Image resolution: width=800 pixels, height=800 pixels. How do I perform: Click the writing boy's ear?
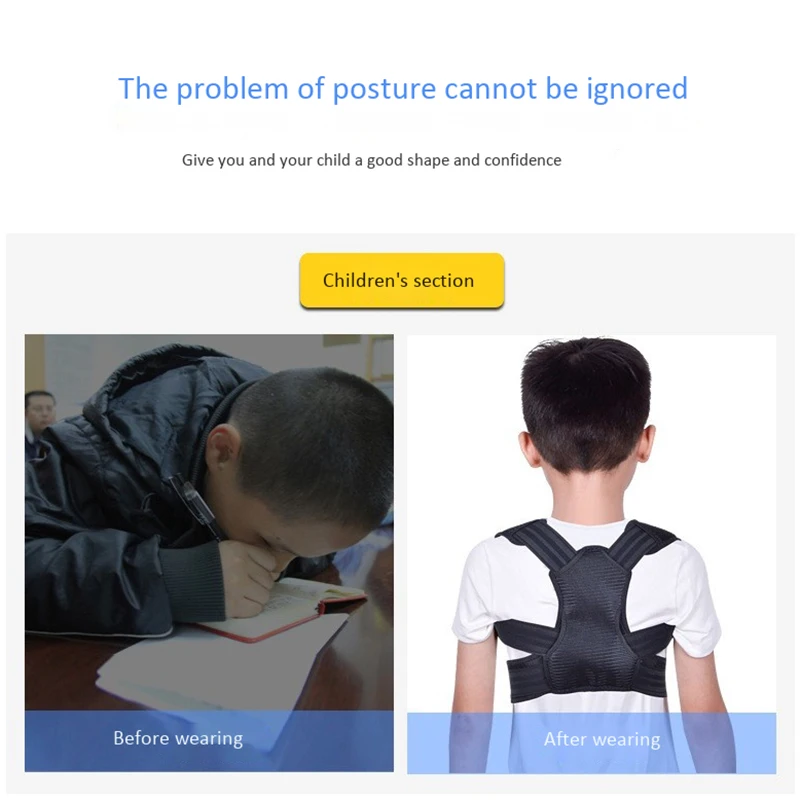223,447
